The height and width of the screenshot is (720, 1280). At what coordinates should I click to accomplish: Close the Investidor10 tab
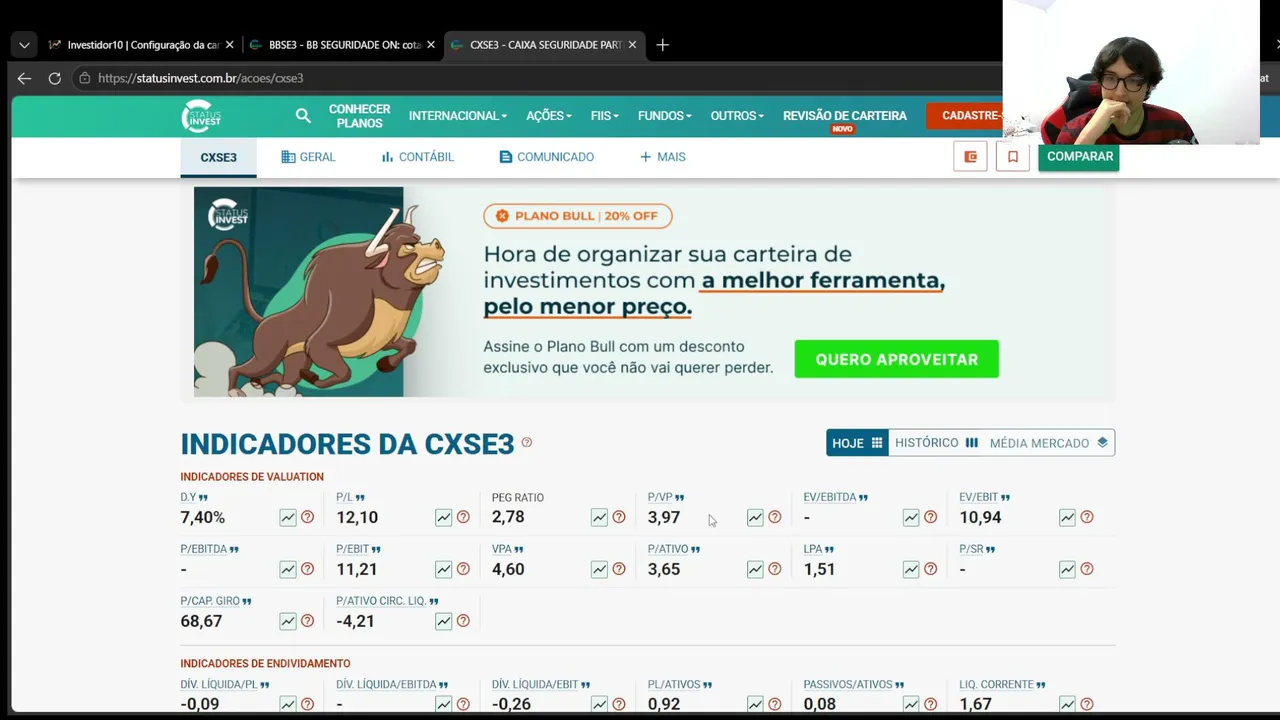229,45
